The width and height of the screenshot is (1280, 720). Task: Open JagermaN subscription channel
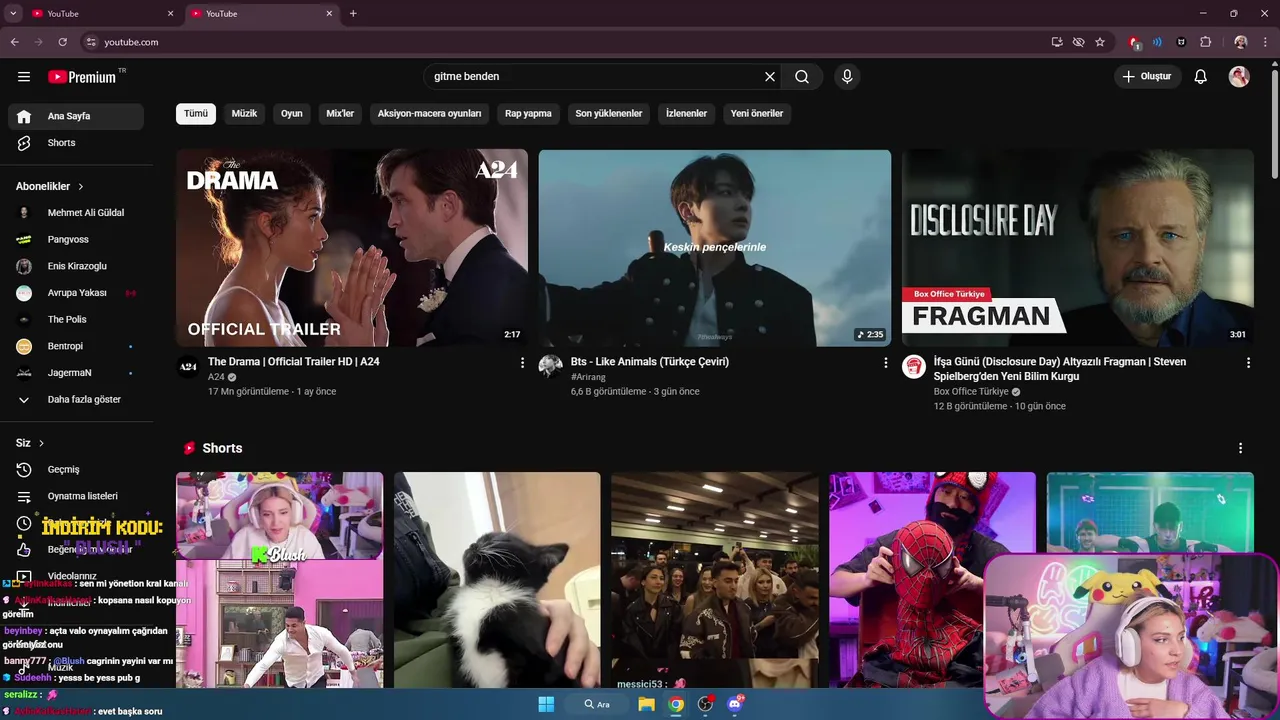(76, 373)
